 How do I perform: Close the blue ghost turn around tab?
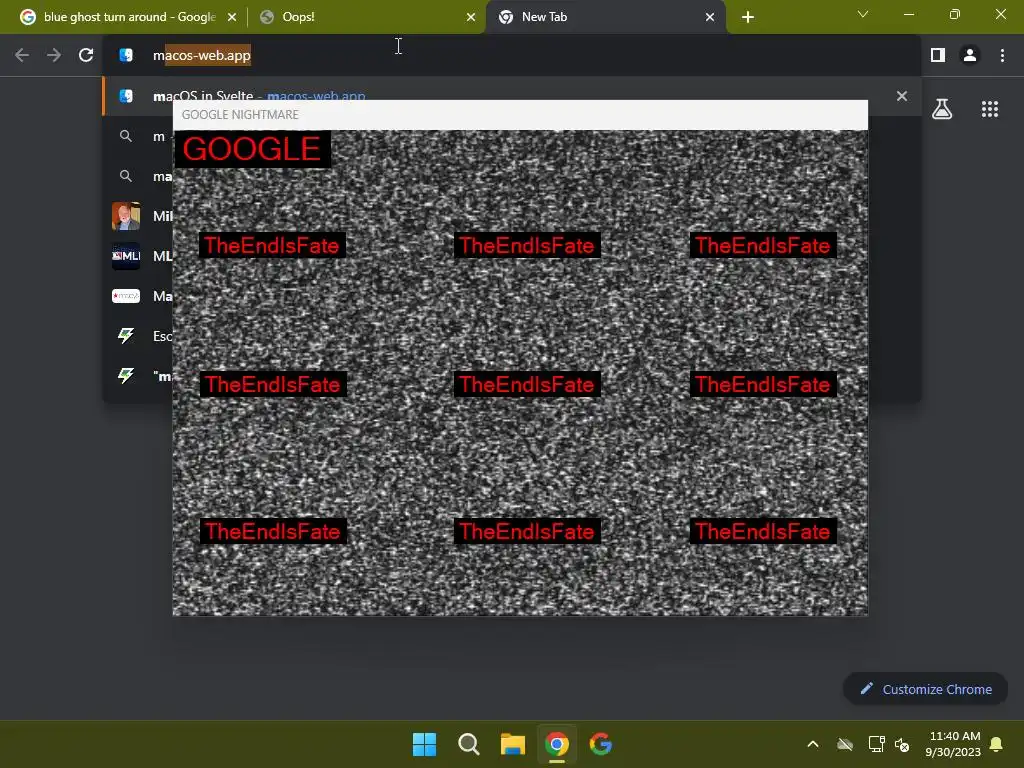coord(232,17)
